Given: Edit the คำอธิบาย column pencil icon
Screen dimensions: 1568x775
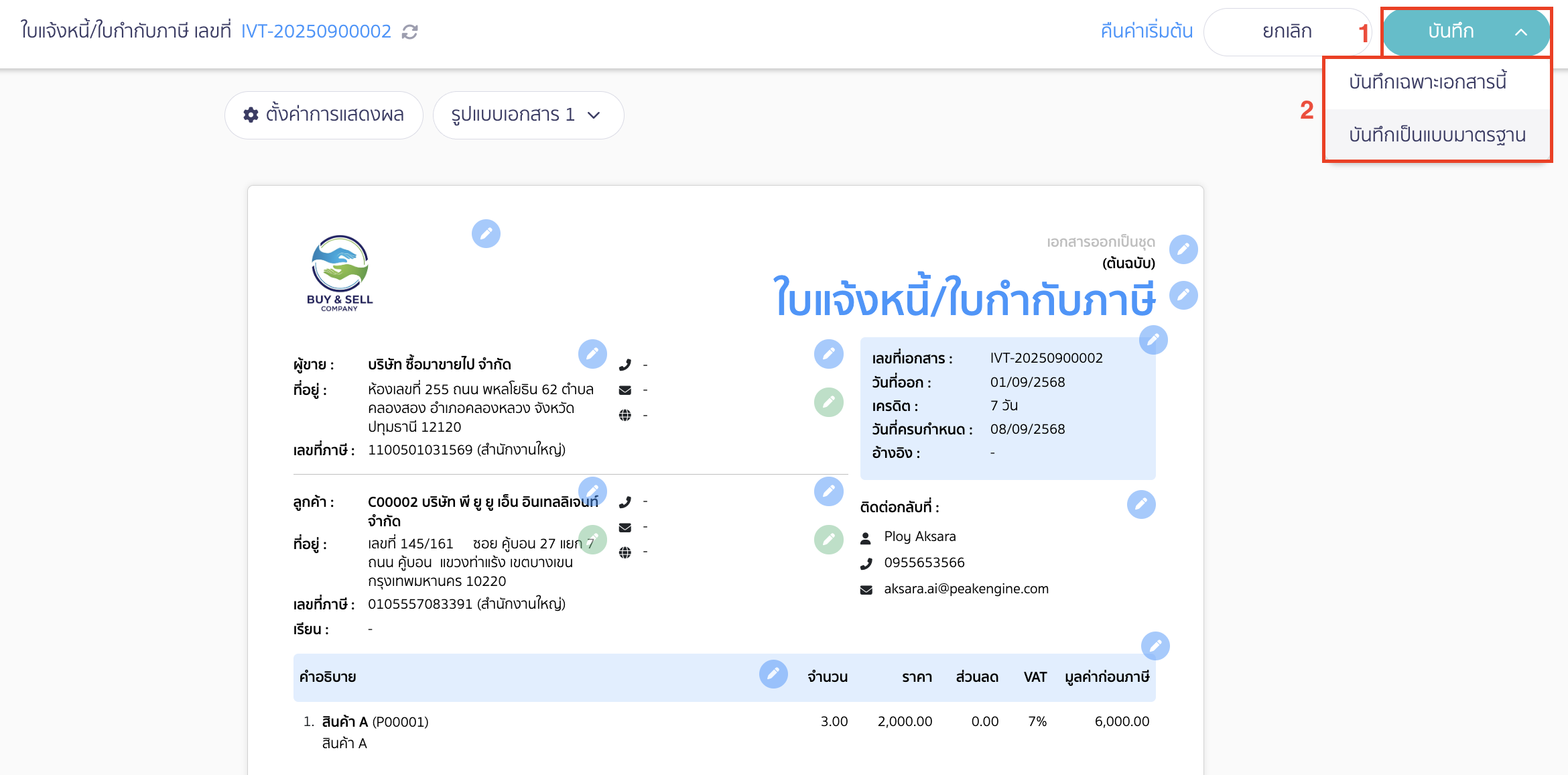Looking at the screenshot, I should tap(773, 674).
